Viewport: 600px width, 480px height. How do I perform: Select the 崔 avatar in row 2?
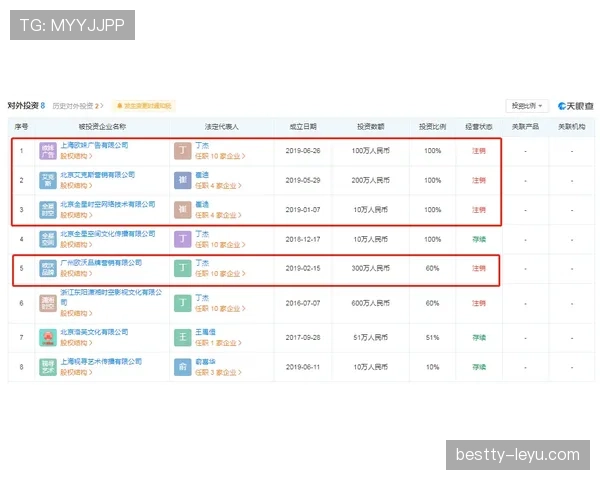(x=183, y=180)
